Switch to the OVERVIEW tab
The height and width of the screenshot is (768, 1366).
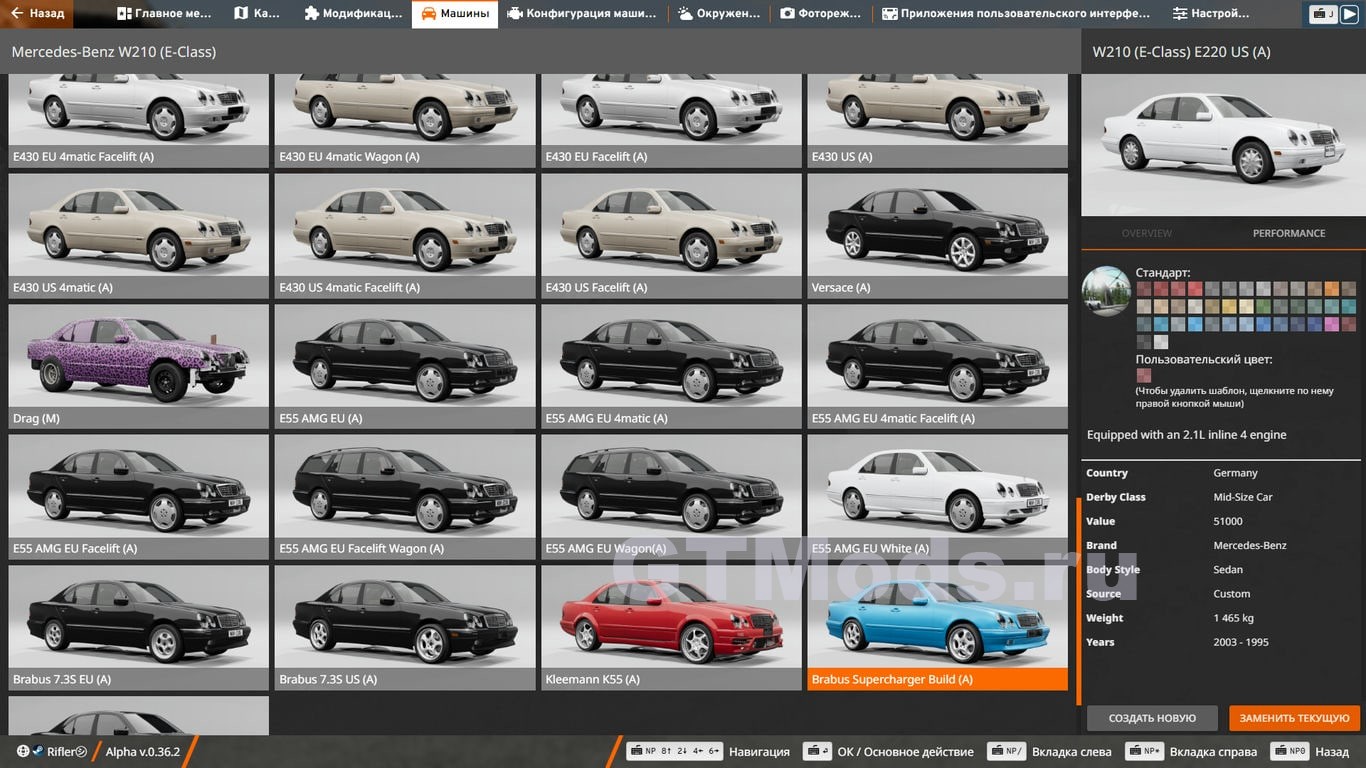1146,233
